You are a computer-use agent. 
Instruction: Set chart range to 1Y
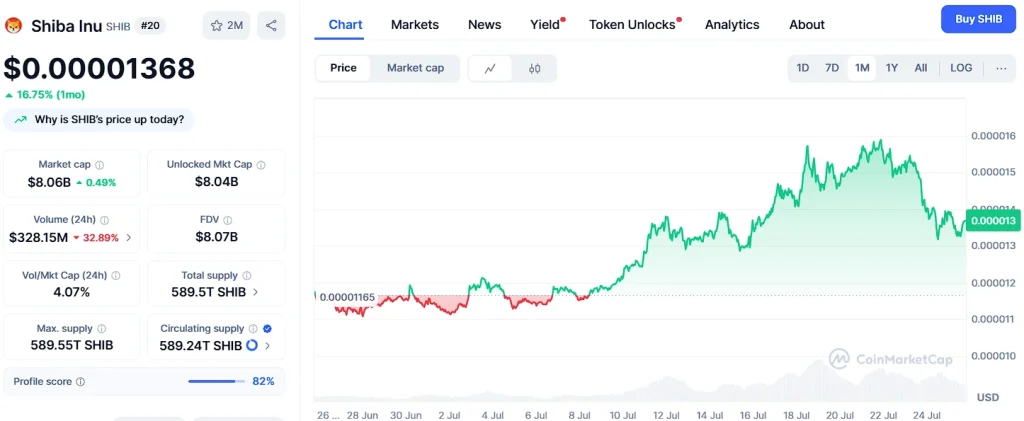pos(891,68)
